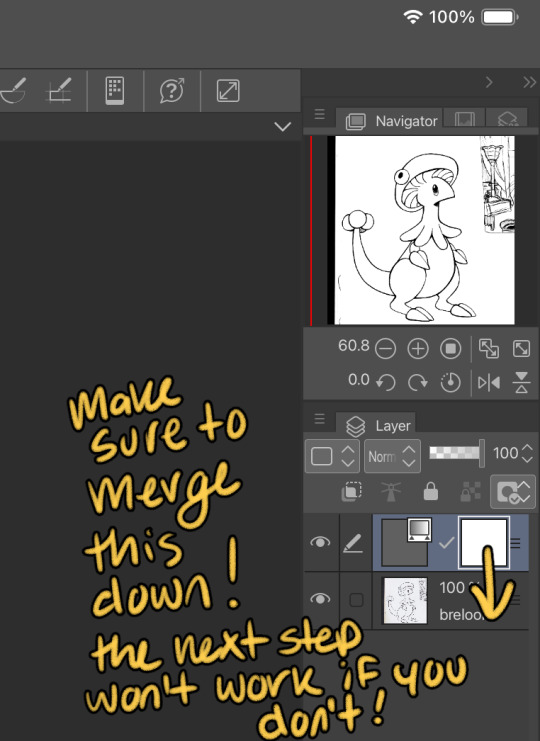This screenshot has height=741, width=540.
Task: Click the single right chevron above Navigator
Action: click(489, 82)
